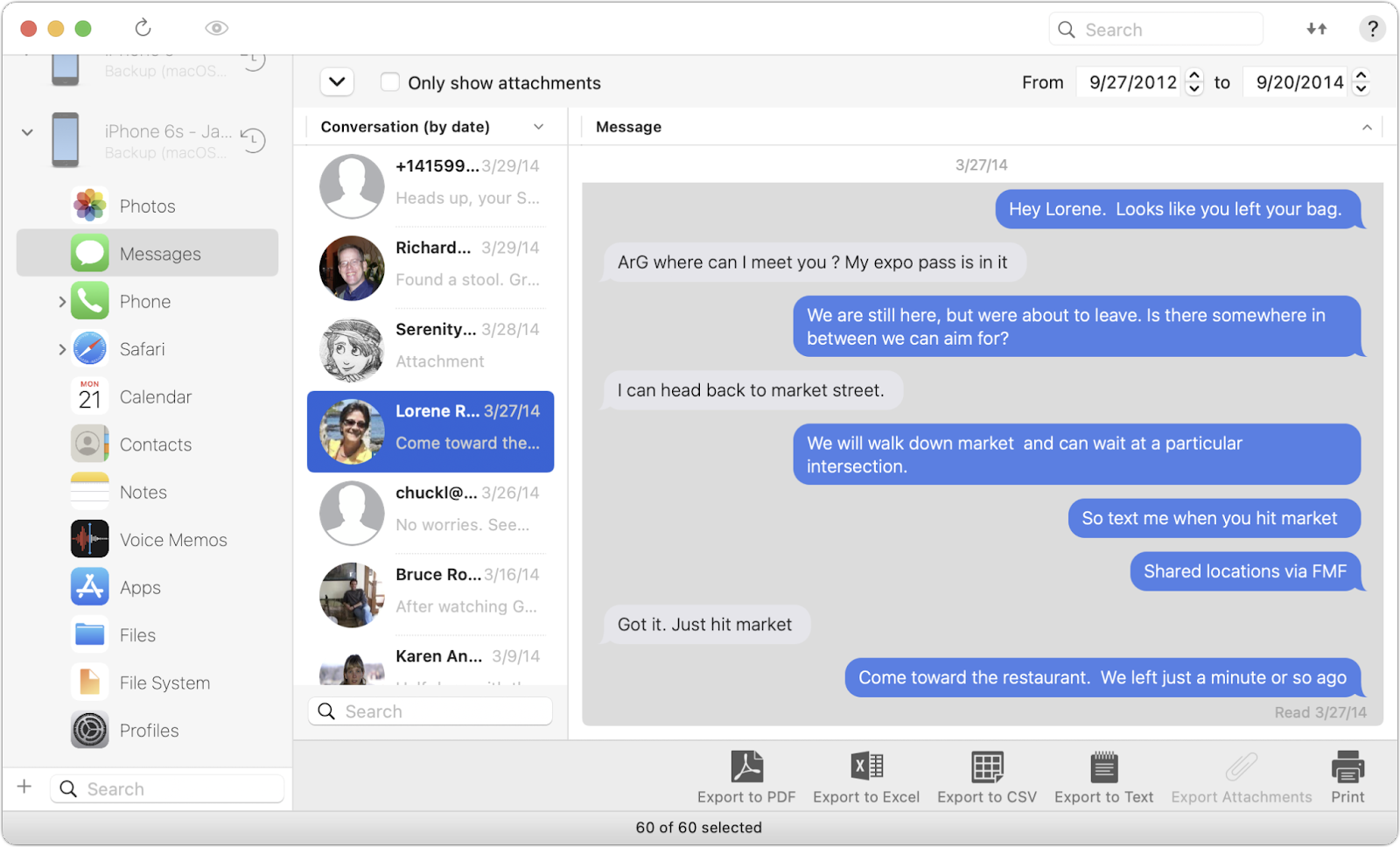Open the options dropdown chevron button
This screenshot has width=1400, height=847.
point(337,82)
